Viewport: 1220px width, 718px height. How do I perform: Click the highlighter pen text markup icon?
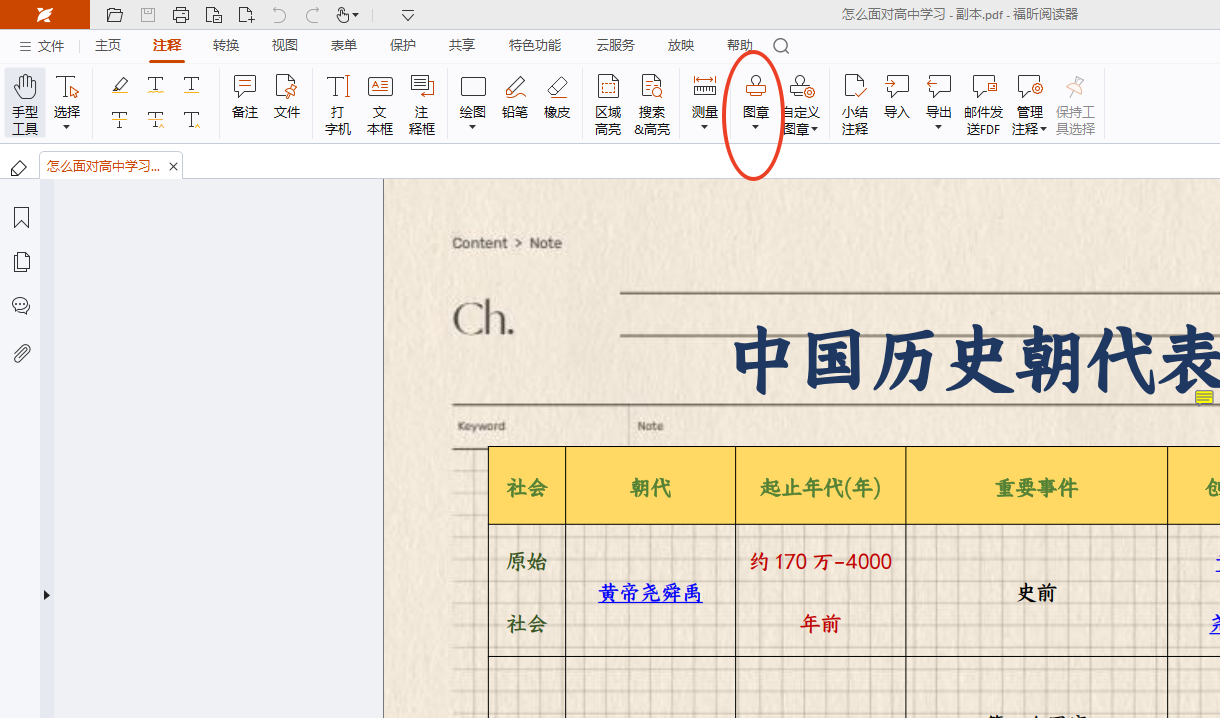click(x=120, y=85)
